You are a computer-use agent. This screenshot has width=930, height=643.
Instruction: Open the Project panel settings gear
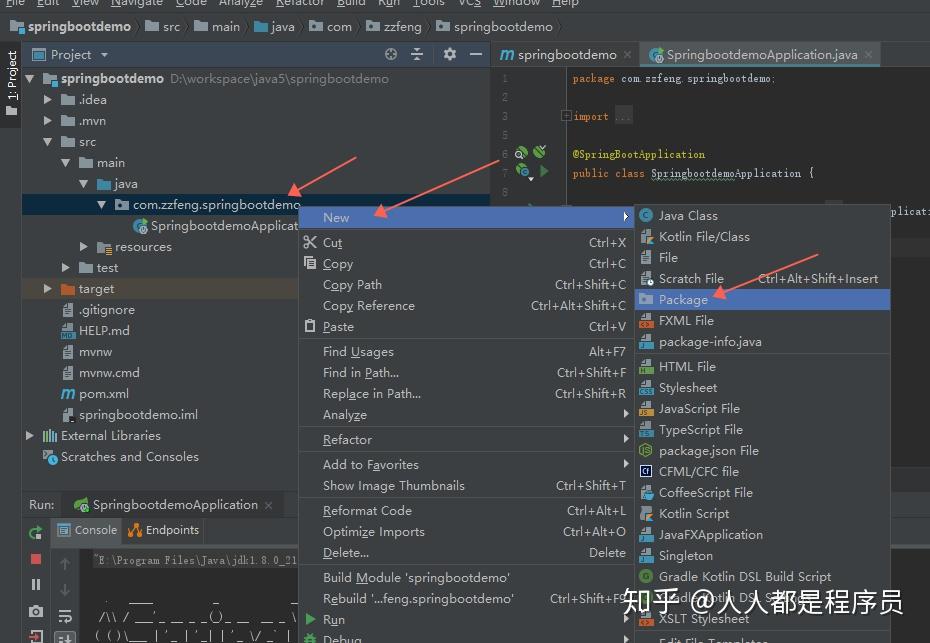449,54
